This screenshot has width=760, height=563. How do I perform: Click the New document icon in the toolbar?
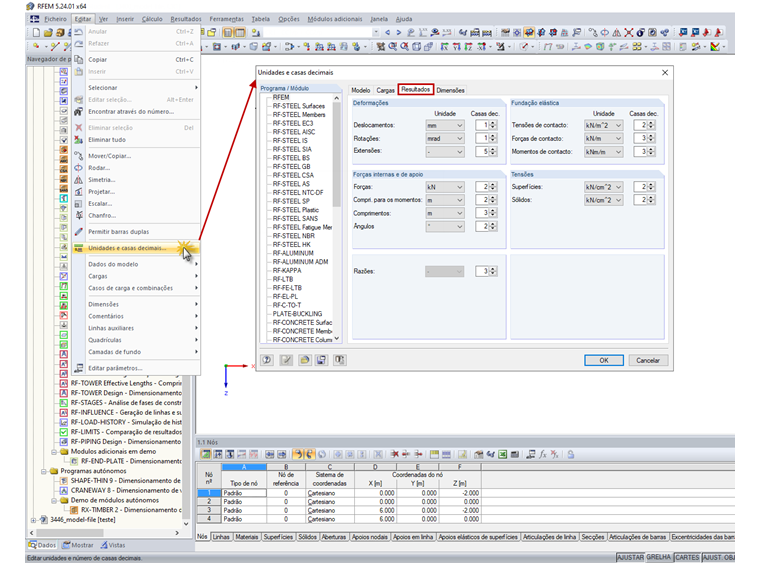pos(36,32)
